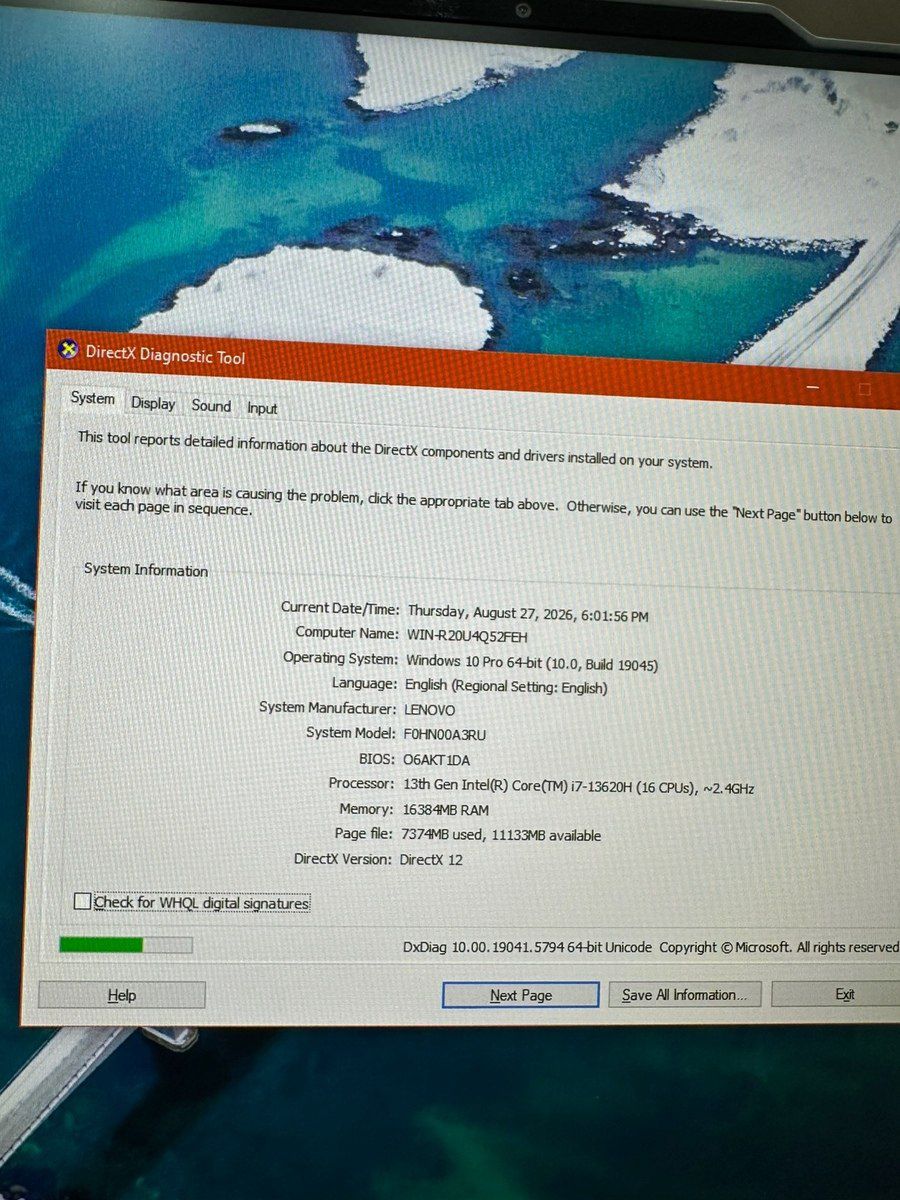
Task: Click the Operating System label
Action: click(x=340, y=658)
